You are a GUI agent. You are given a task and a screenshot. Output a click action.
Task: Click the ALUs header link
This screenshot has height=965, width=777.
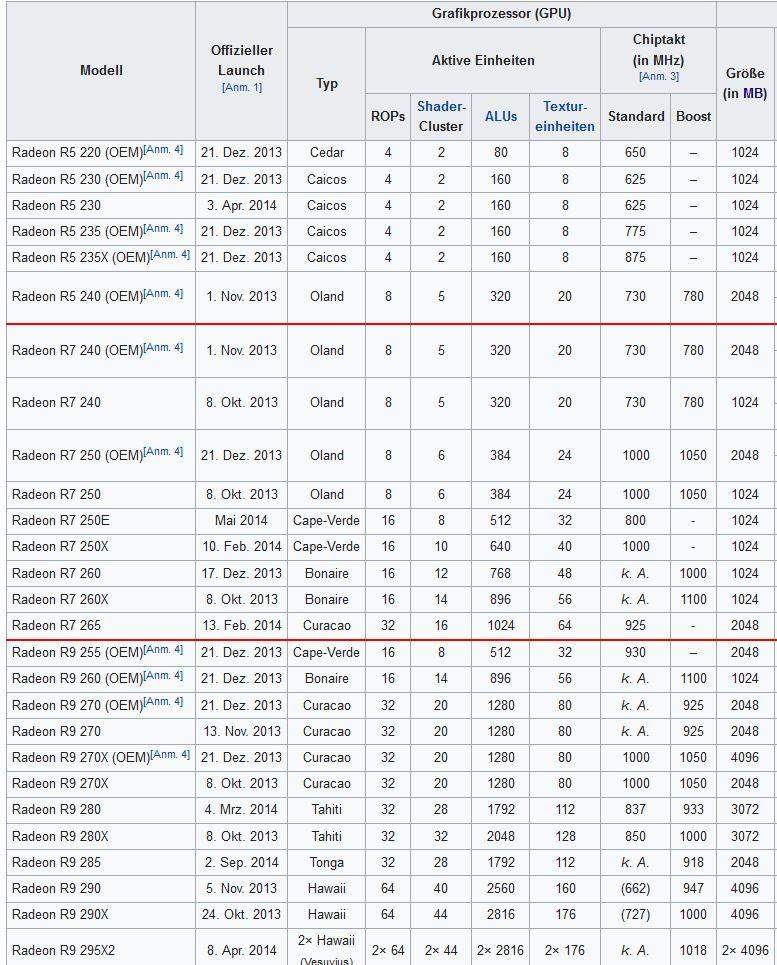pos(500,116)
